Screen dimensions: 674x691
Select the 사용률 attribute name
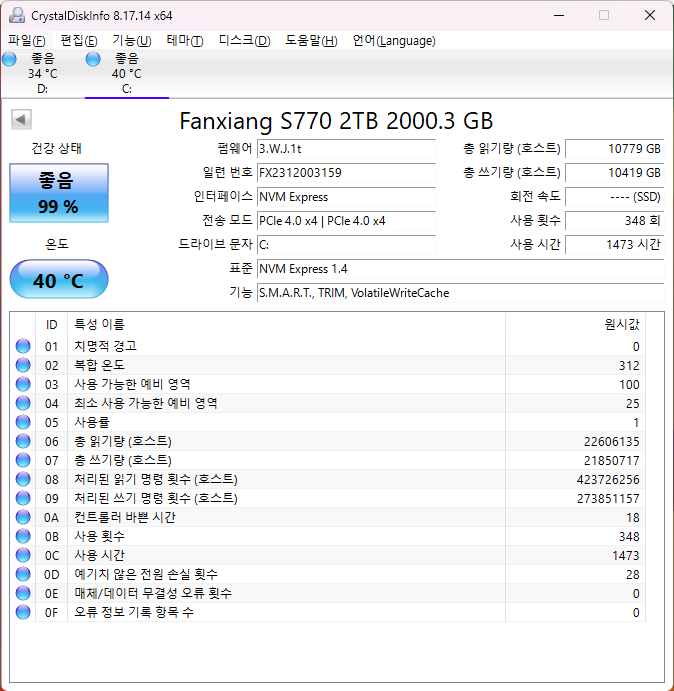(92, 422)
